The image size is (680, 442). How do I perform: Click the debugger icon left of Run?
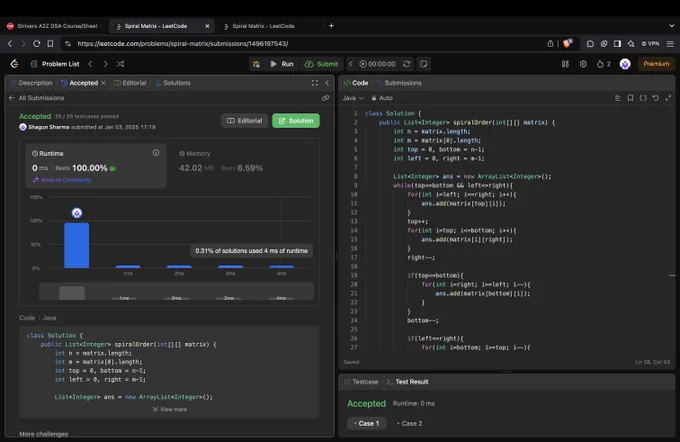pyautogui.click(x=256, y=64)
